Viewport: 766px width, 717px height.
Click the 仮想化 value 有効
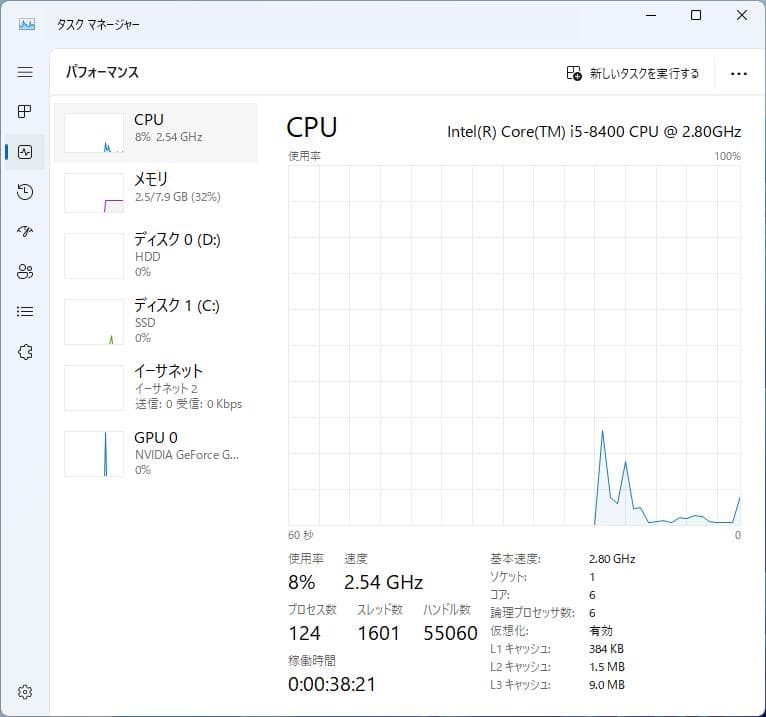pyautogui.click(x=601, y=631)
